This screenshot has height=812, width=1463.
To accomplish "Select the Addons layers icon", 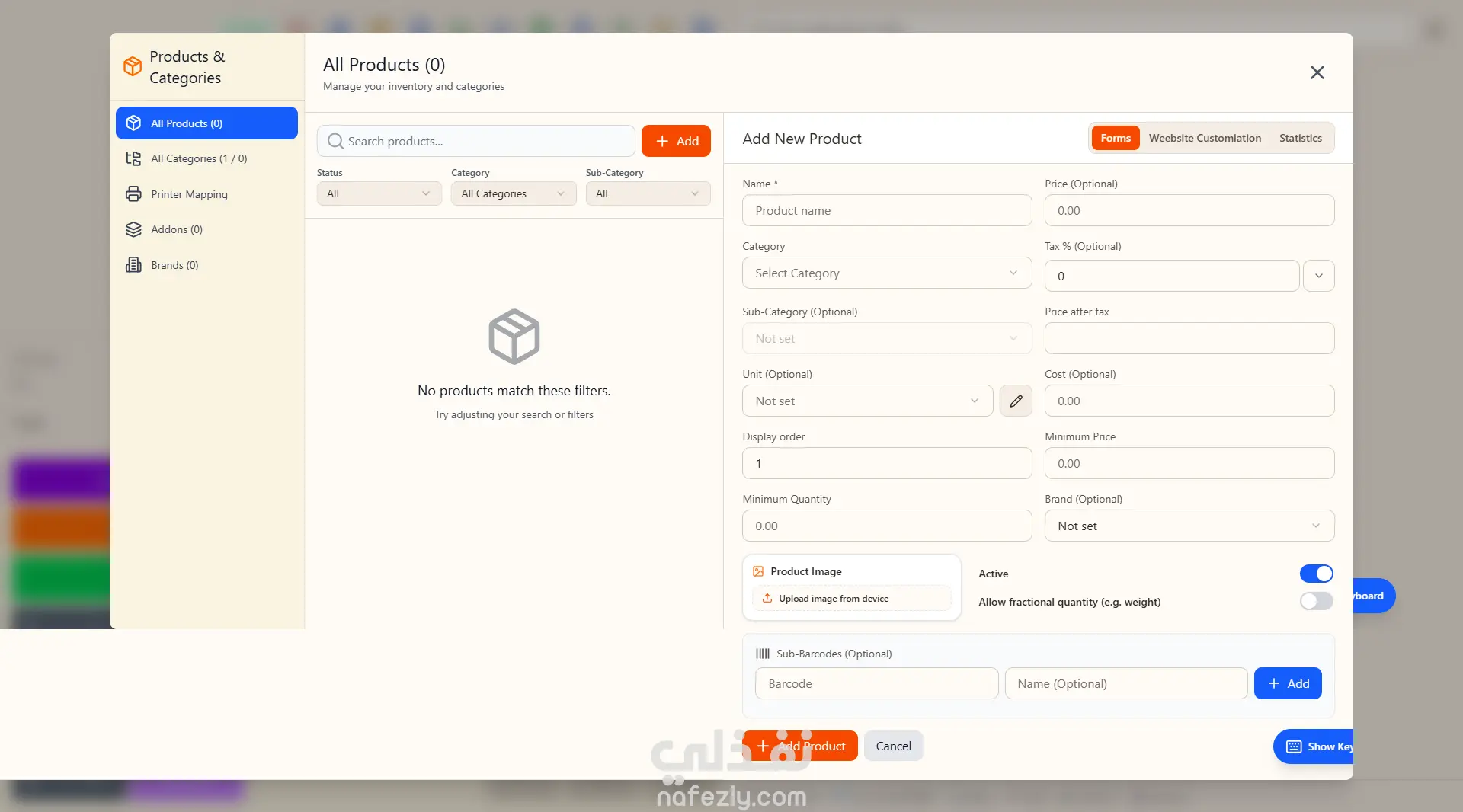I will point(133,229).
